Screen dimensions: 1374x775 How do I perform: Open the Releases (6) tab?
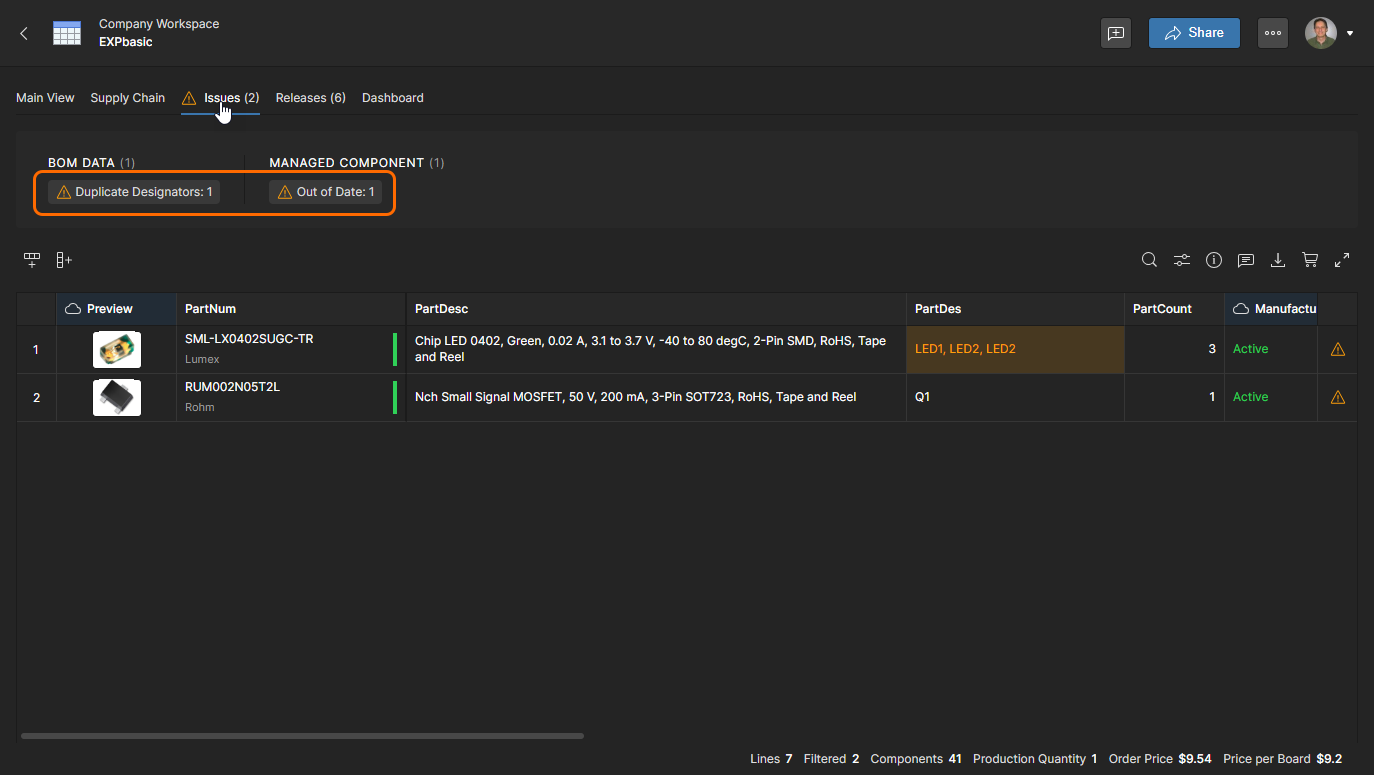310,98
